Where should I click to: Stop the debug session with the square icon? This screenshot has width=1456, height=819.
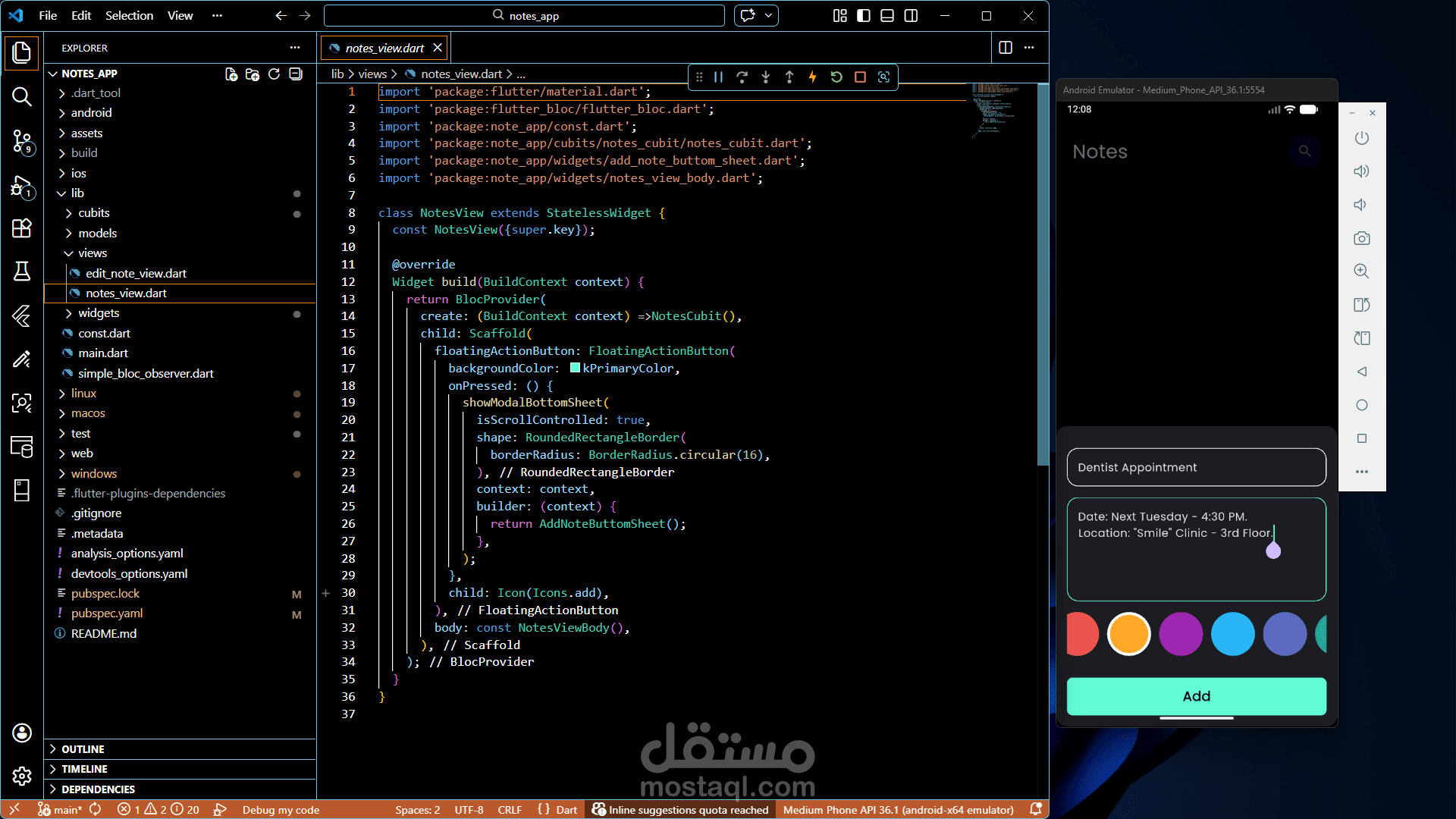click(860, 77)
